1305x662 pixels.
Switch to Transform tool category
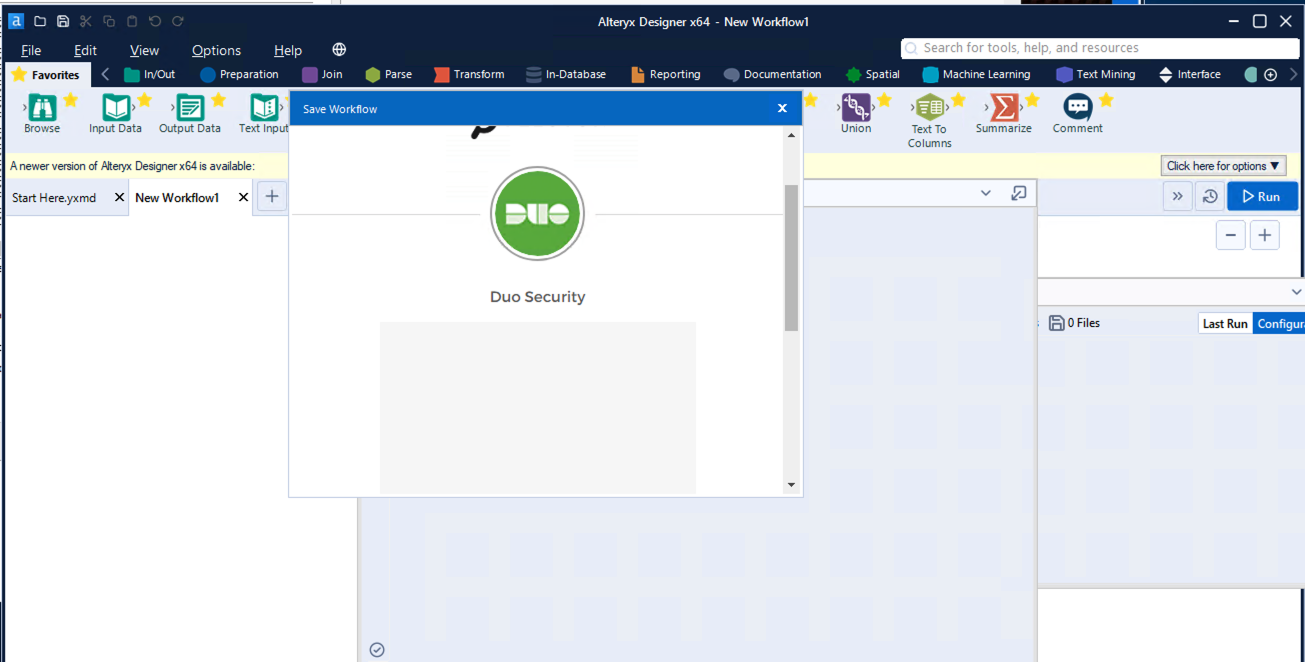point(469,74)
